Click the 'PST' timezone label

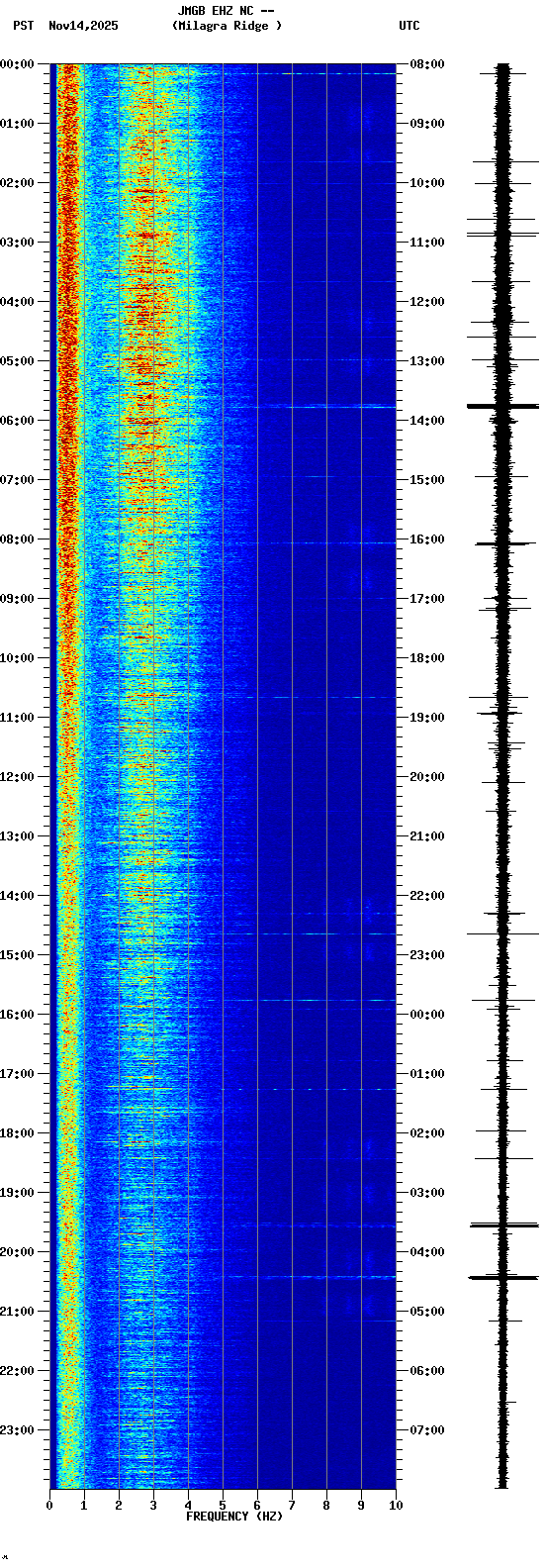23,26
